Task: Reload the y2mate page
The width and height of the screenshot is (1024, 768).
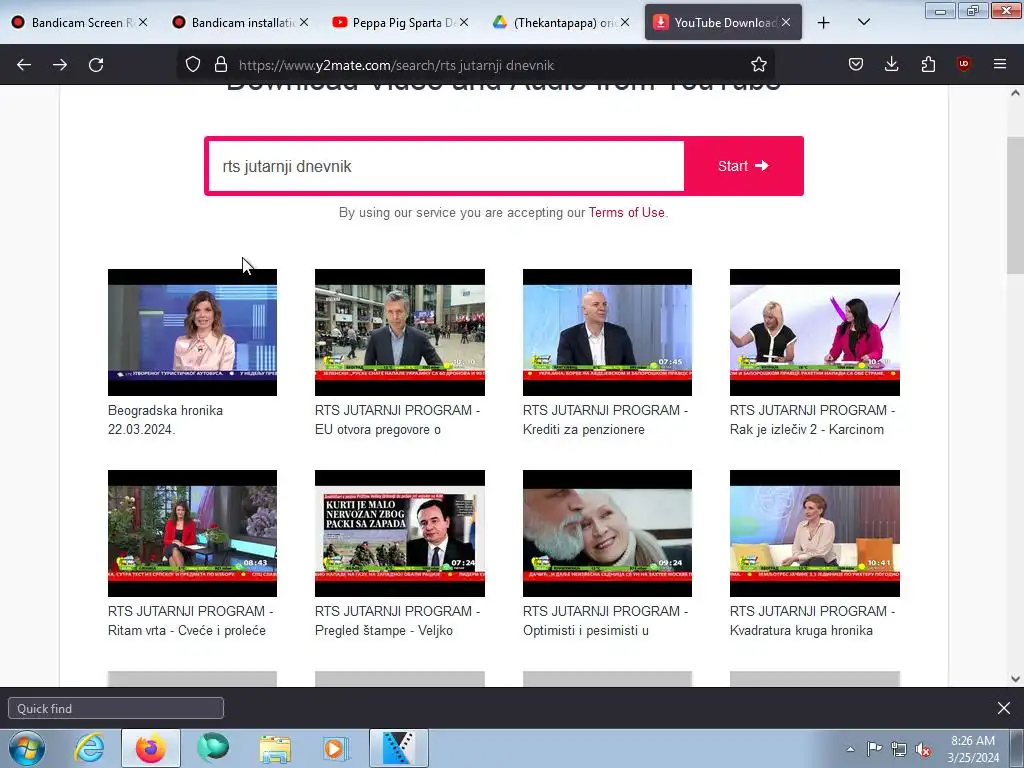Action: point(96,65)
